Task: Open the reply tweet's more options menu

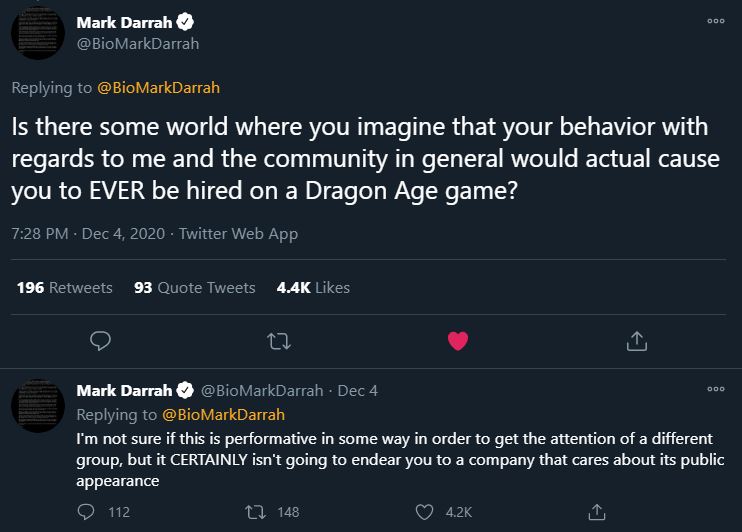Action: (714, 389)
